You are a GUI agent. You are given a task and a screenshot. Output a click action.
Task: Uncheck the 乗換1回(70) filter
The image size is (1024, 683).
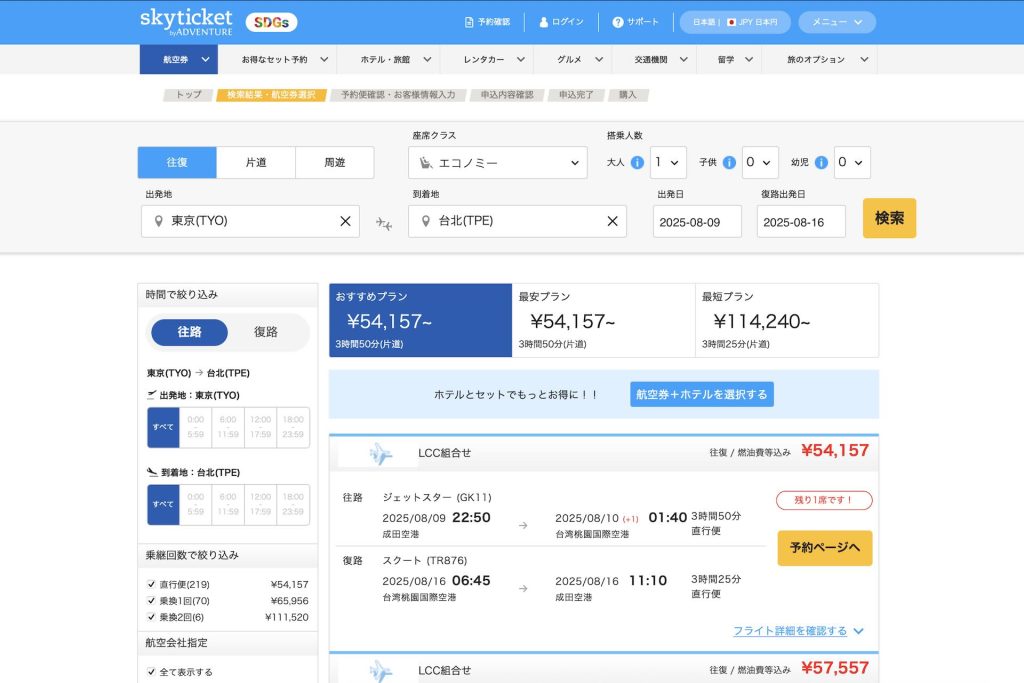pos(152,601)
